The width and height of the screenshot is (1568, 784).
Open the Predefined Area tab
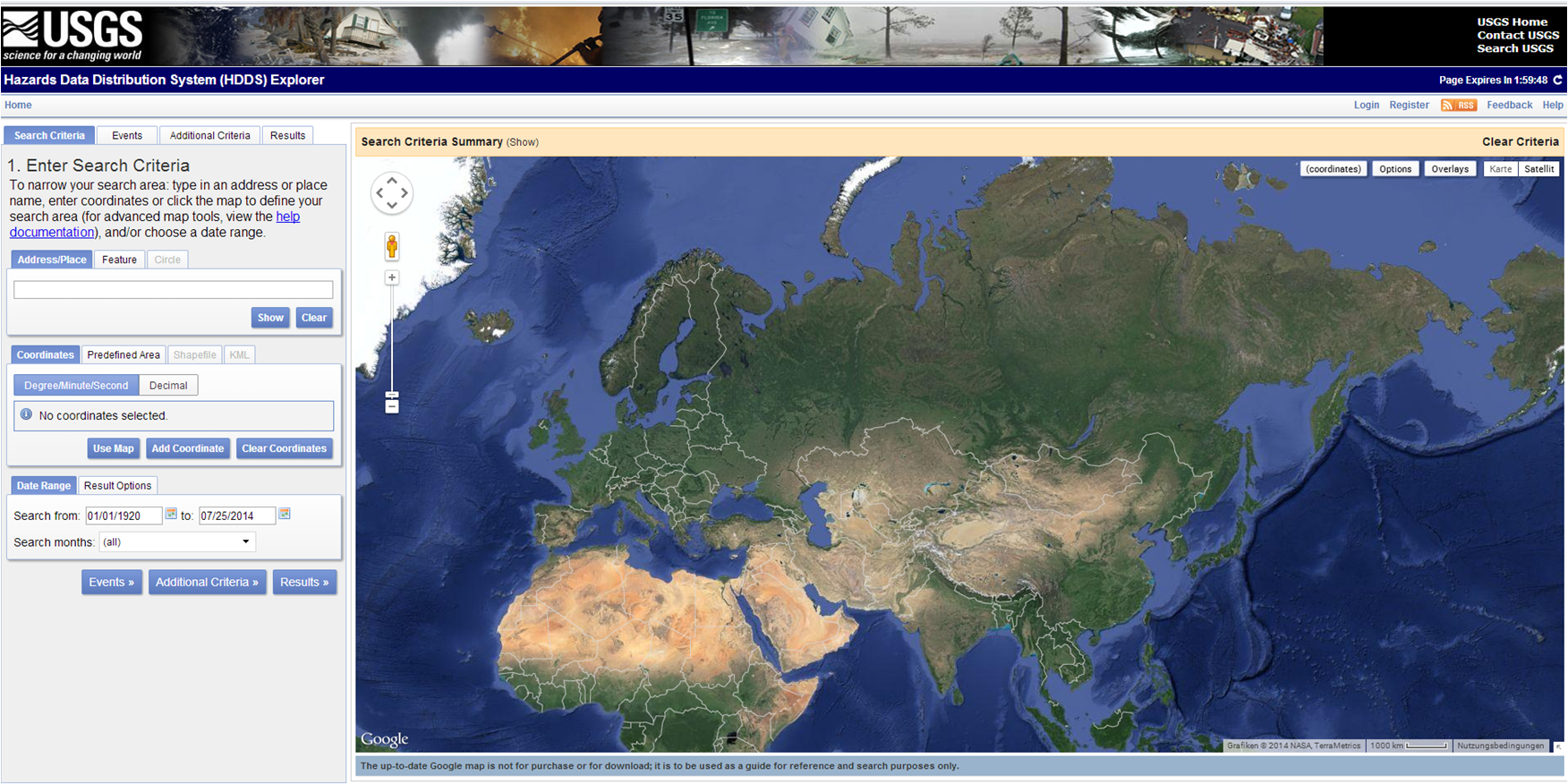(124, 355)
